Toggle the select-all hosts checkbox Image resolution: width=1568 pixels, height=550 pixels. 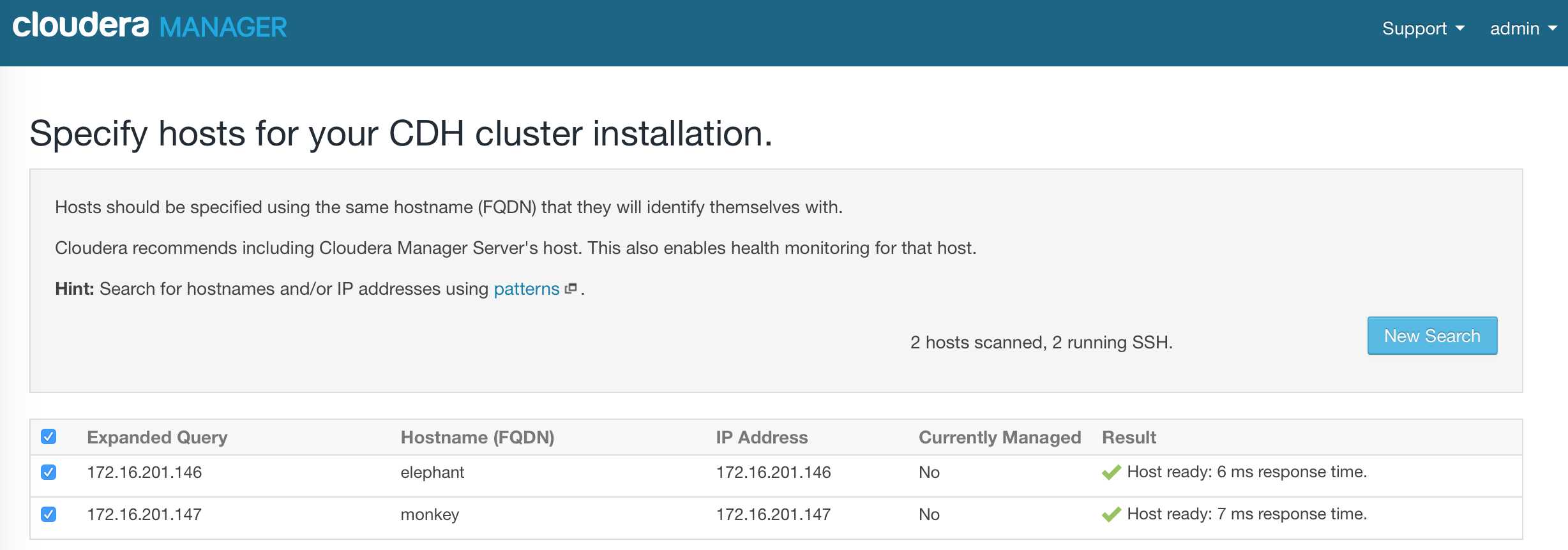tap(49, 436)
